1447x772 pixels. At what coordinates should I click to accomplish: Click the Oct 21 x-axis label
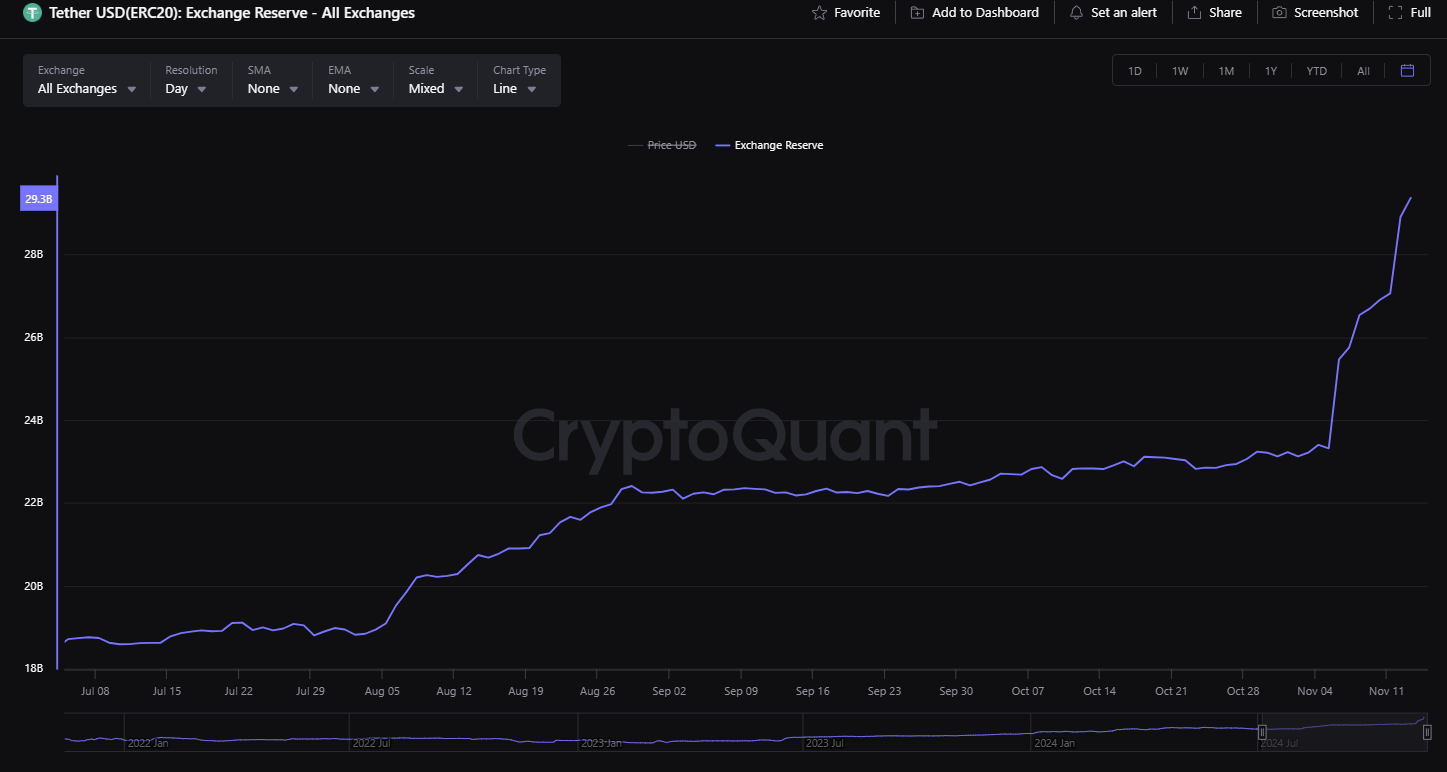1171,691
